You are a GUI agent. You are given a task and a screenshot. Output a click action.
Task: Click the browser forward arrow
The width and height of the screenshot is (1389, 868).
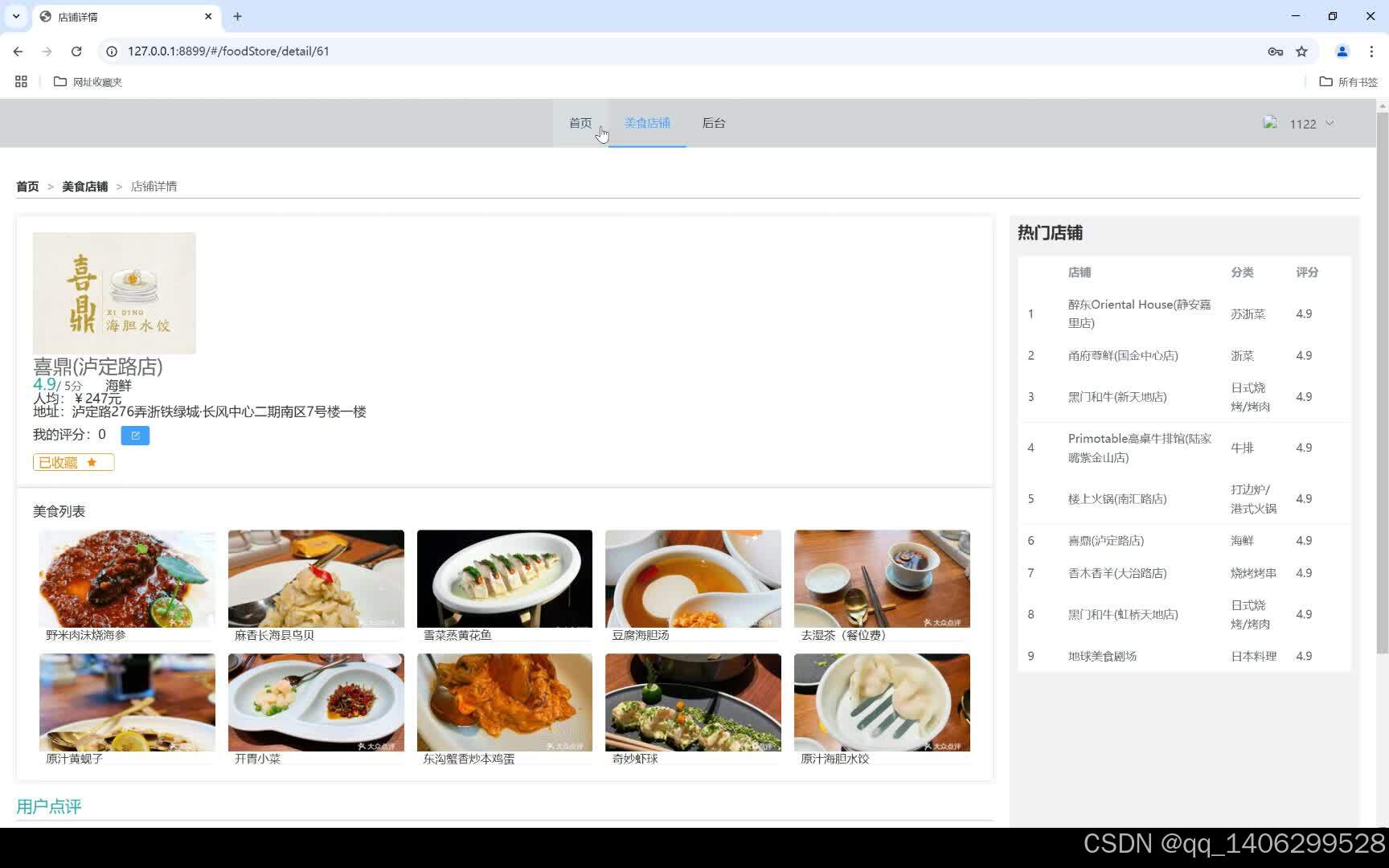[47, 51]
